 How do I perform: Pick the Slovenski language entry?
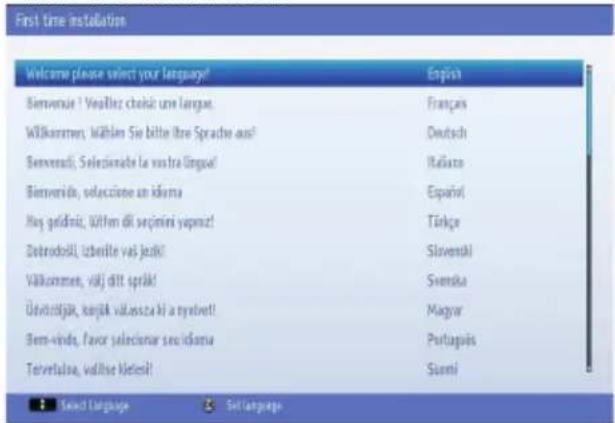point(299,251)
